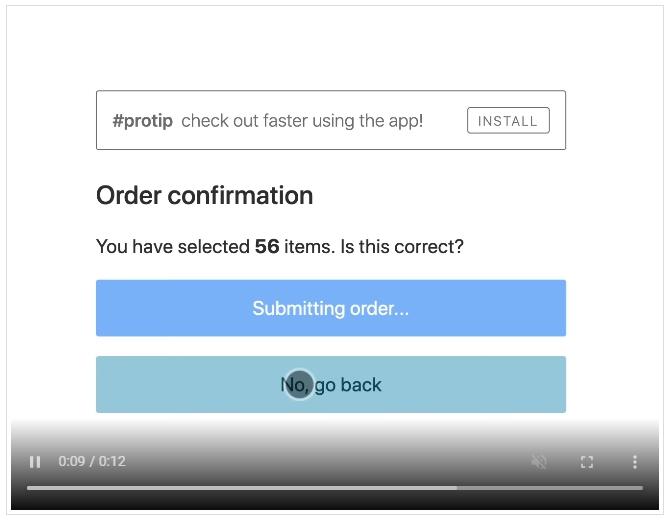The height and width of the screenshot is (521, 665).
Task: Open the three-dot more options menu
Action: (x=634, y=462)
